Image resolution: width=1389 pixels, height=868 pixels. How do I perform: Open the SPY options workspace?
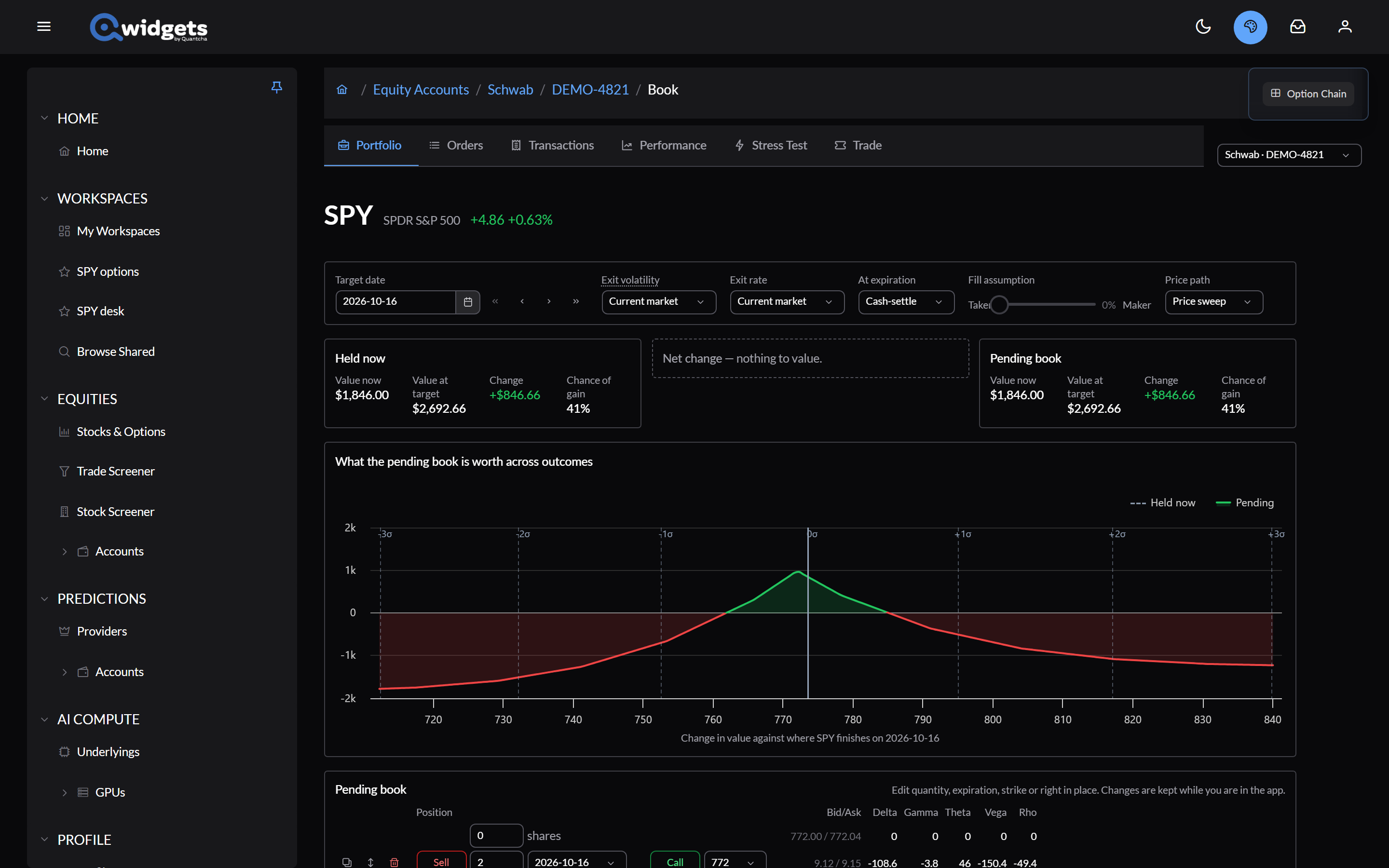(x=108, y=271)
